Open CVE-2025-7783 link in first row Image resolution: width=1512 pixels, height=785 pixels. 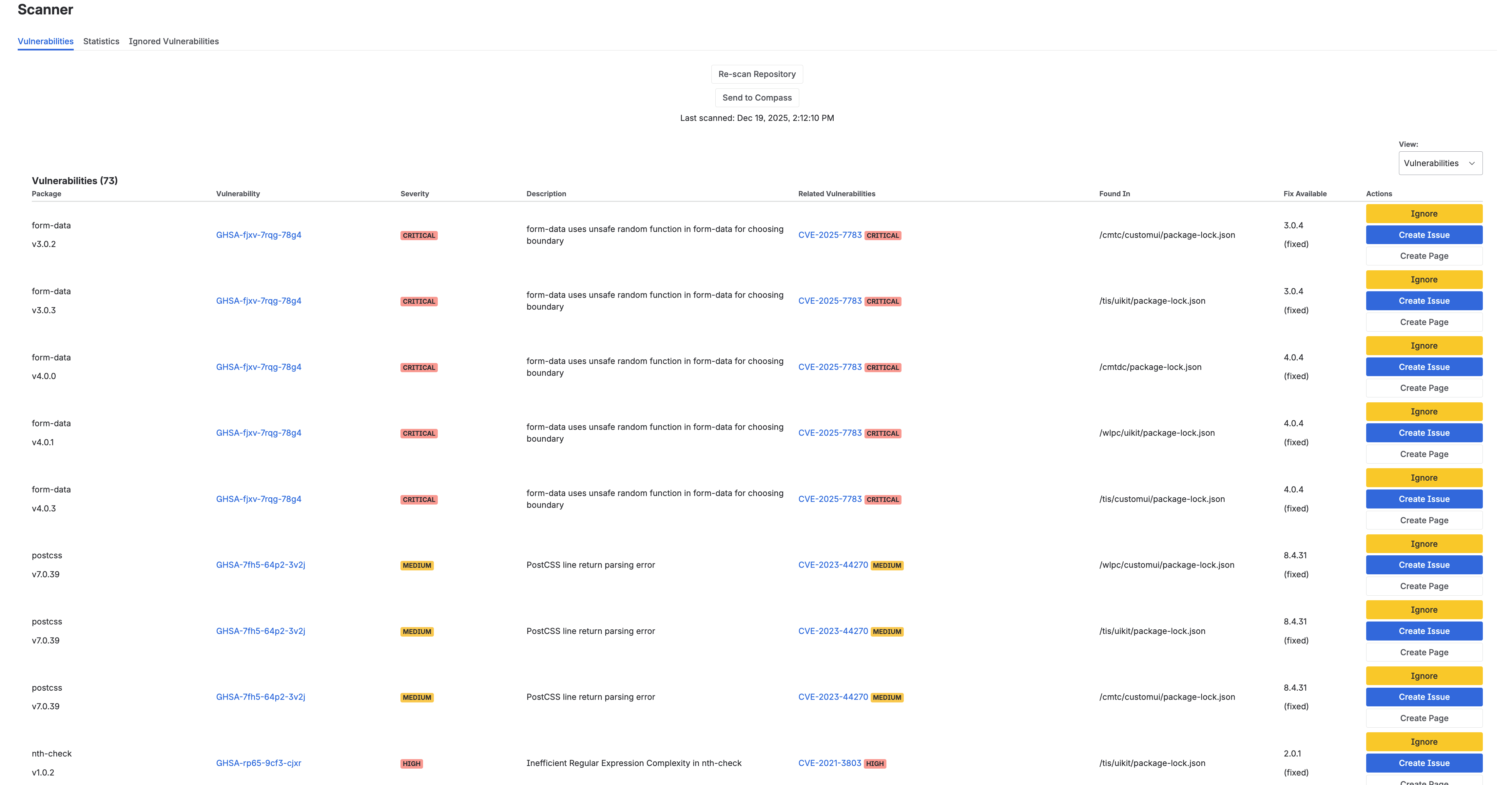pos(829,235)
